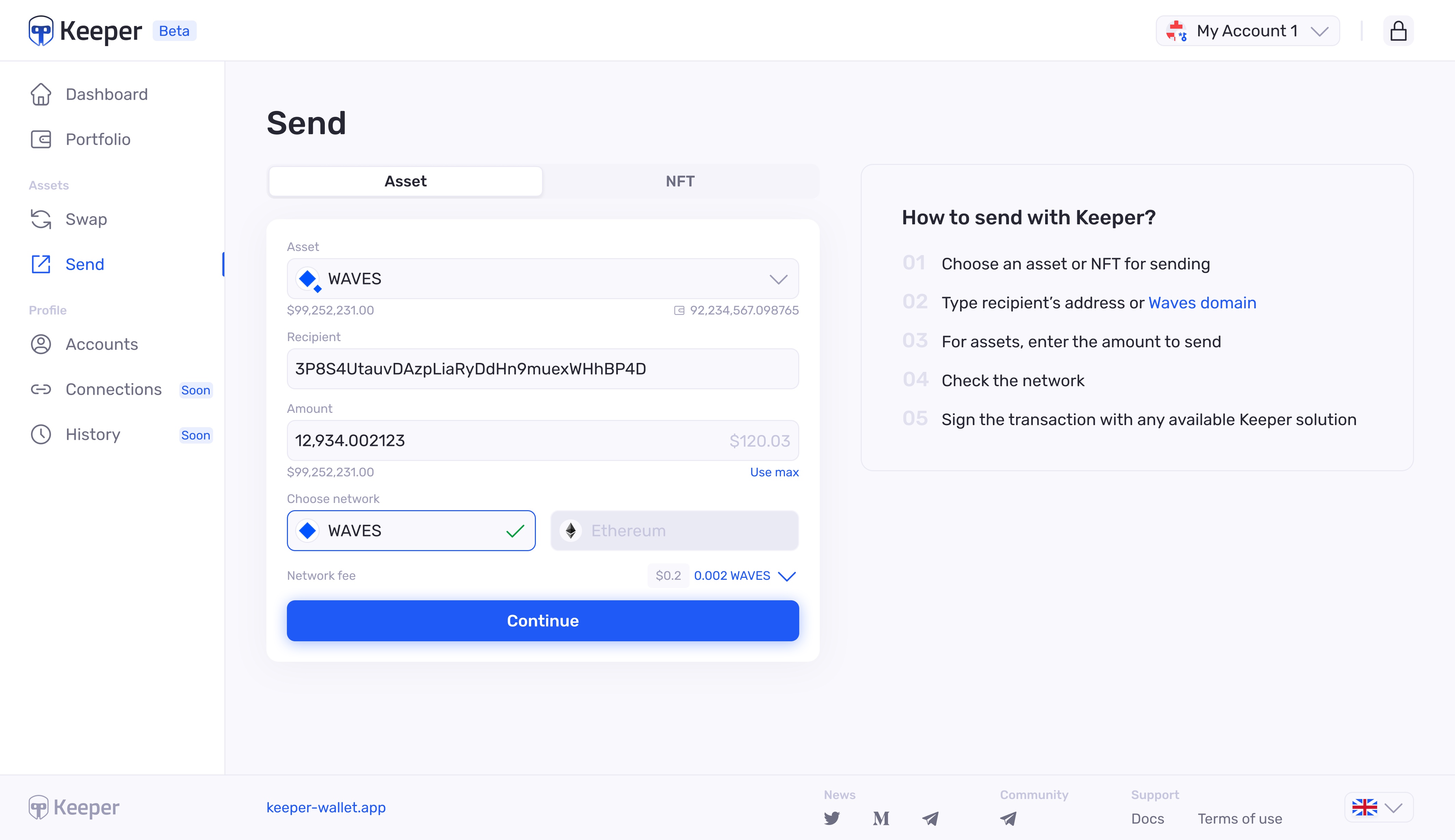Click the Network fee label
Image resolution: width=1455 pixels, height=840 pixels.
[321, 576]
